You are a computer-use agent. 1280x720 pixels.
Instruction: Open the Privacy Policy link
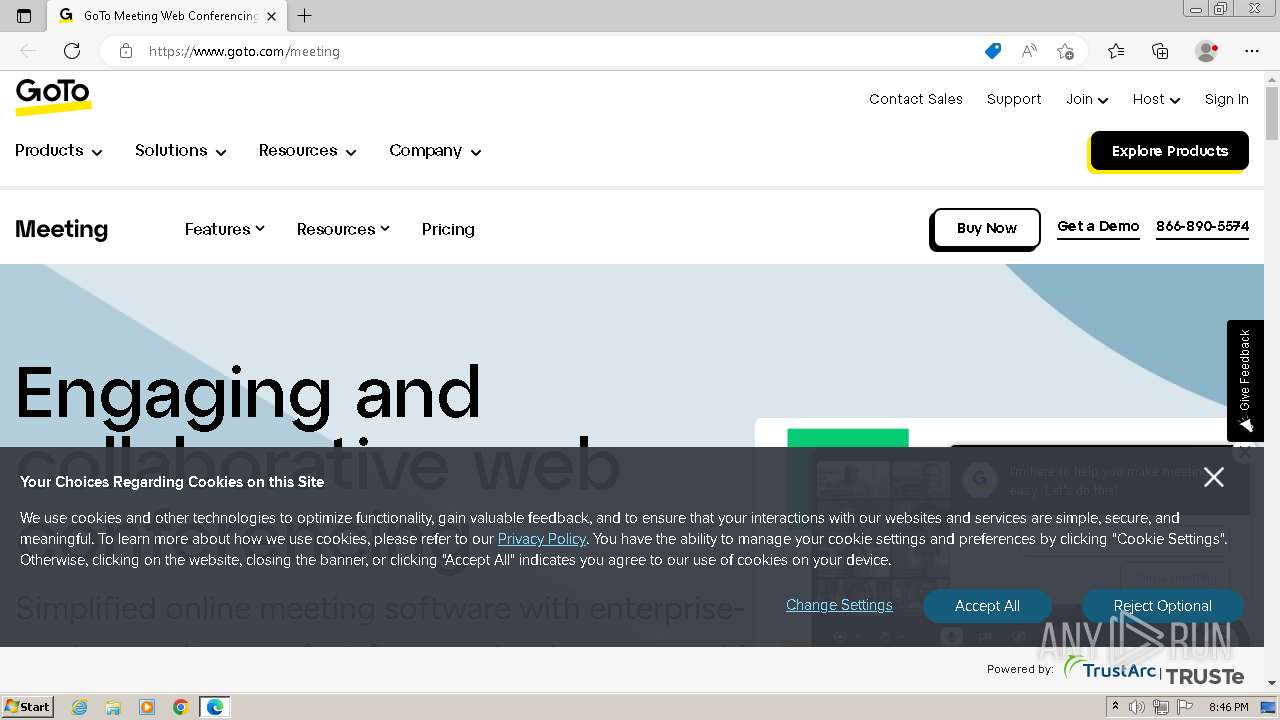(542, 539)
